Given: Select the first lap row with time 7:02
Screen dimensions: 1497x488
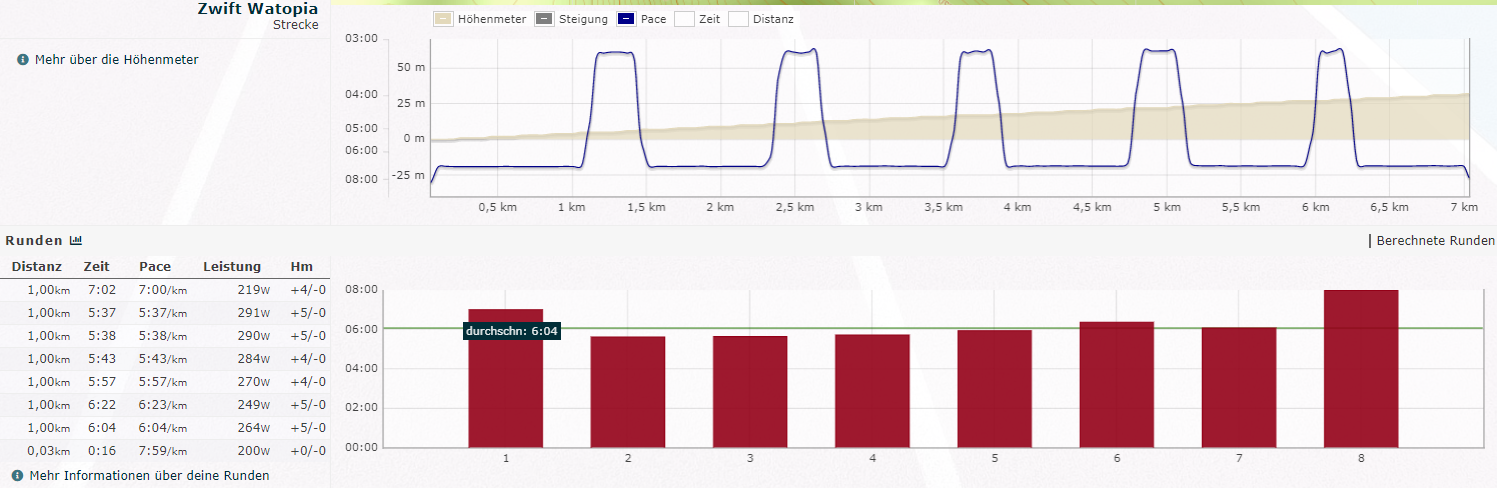Looking at the screenshot, I should click(x=165, y=290).
